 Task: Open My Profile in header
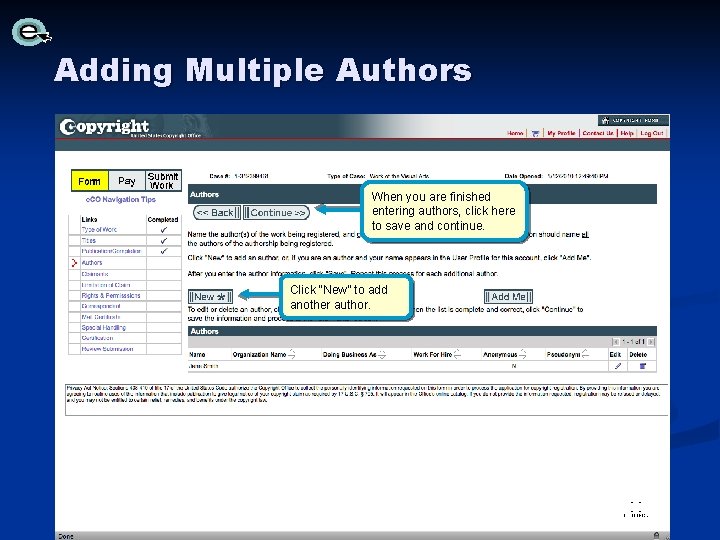pos(561,133)
